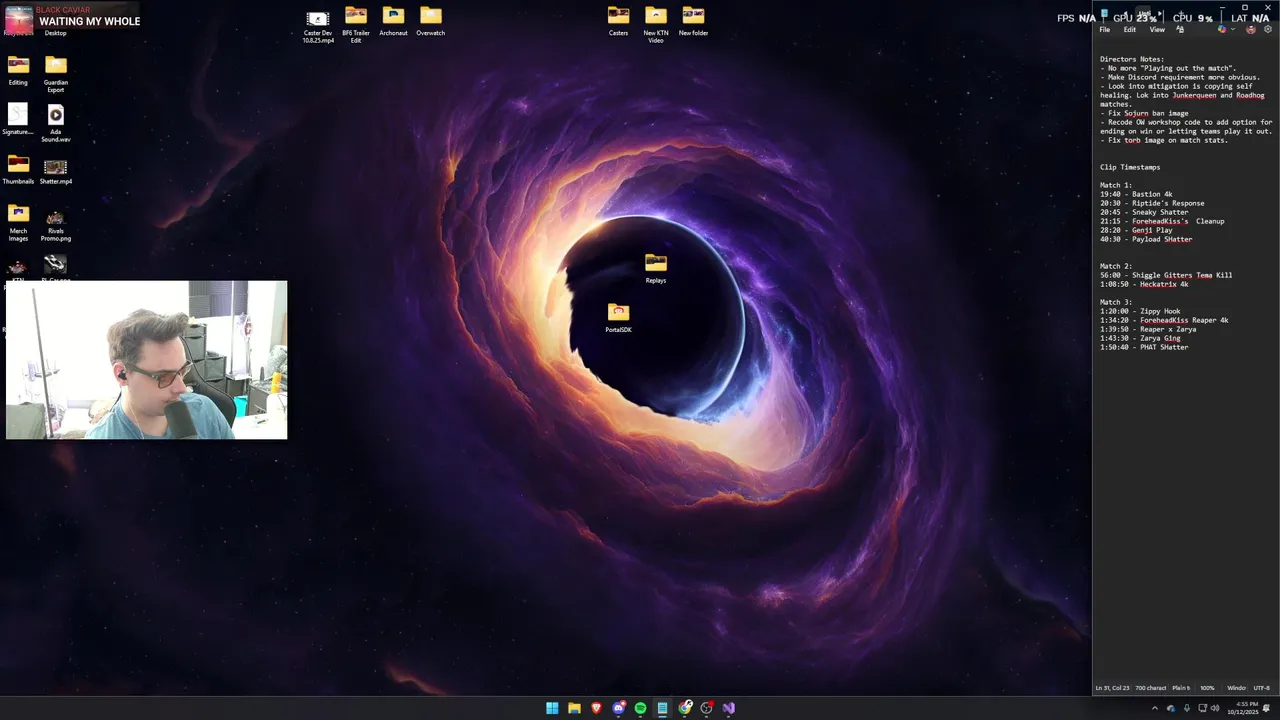Click Notepad text formatting icon
Screen dimensions: 1280x720
point(1180,29)
